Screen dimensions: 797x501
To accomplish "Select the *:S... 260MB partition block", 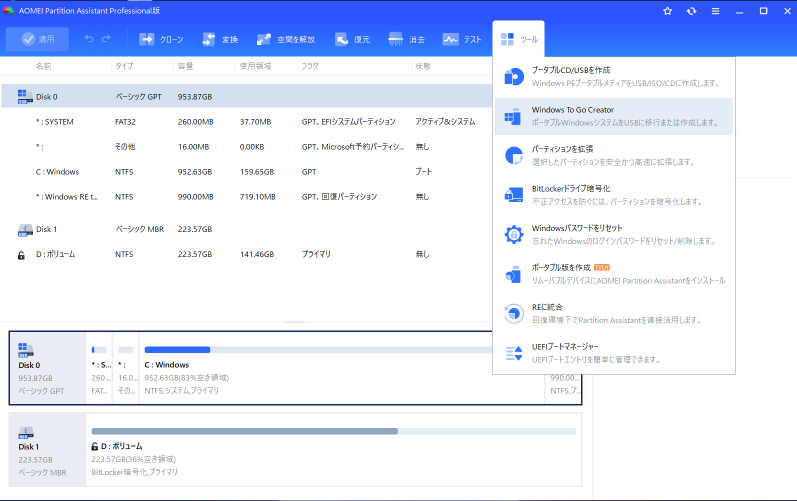I will point(100,368).
